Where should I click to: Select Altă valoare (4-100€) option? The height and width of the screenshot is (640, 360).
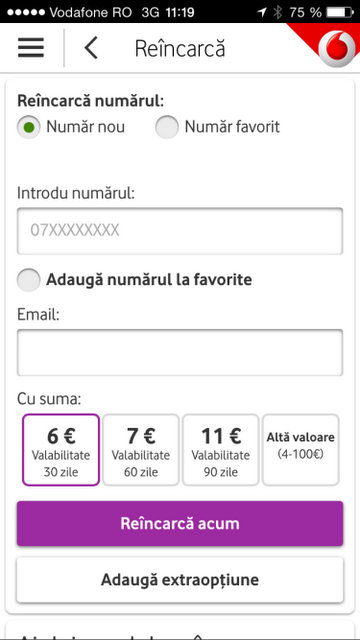click(x=300, y=450)
